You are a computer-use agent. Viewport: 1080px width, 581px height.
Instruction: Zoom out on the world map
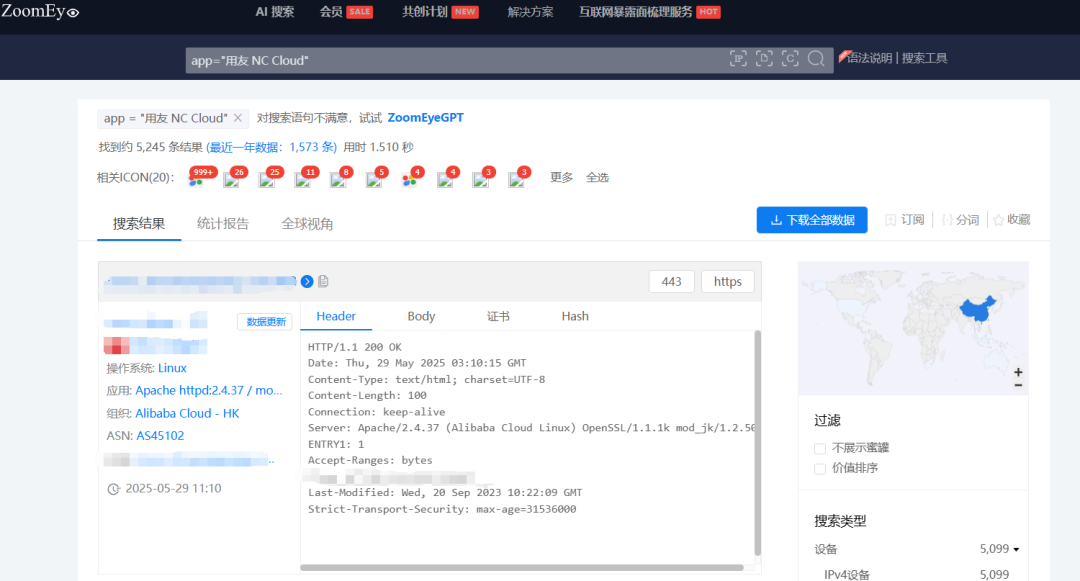click(x=1018, y=385)
